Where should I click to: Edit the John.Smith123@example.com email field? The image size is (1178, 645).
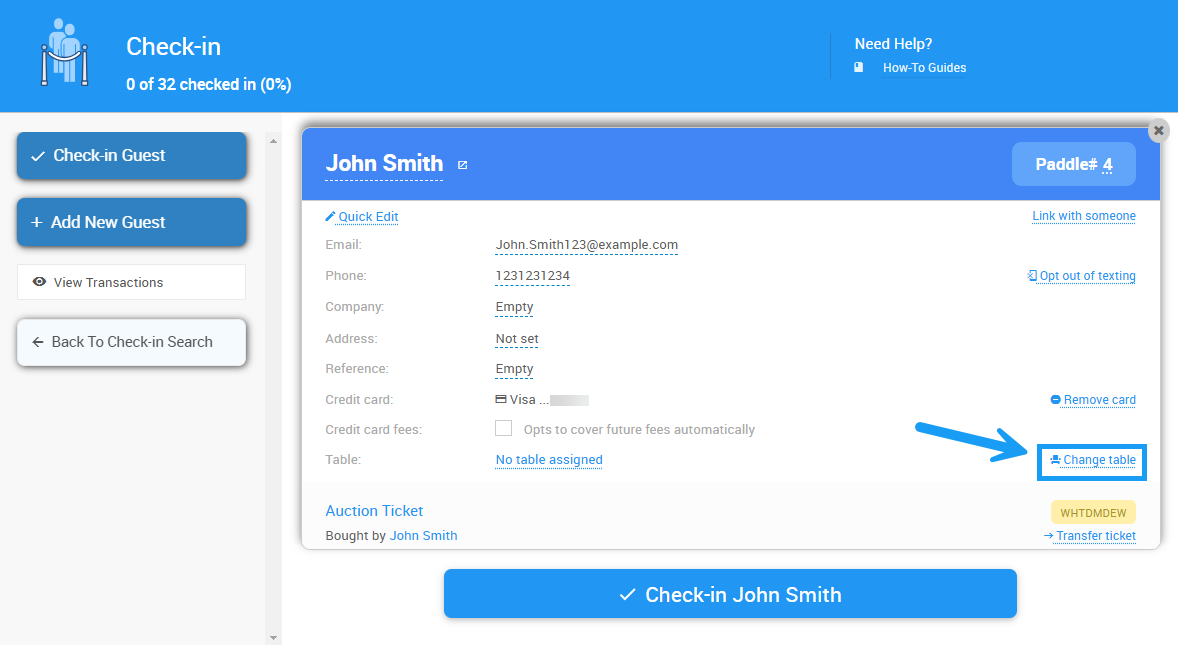click(x=586, y=245)
